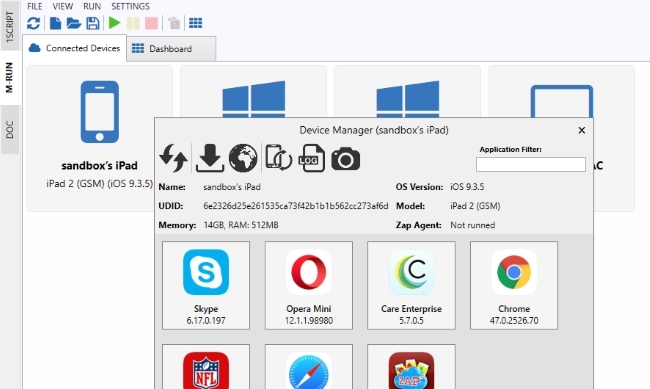The image size is (650, 389).
Task: Select the DOC side tab
Action: (x=10, y=129)
